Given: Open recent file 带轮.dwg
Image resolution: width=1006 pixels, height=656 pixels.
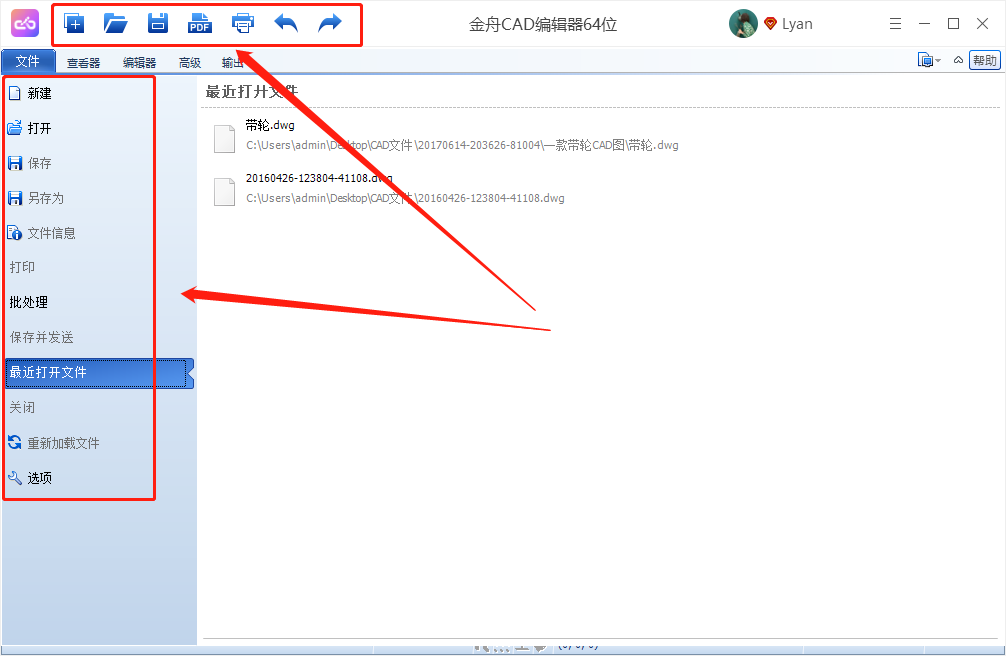Looking at the screenshot, I should click(x=270, y=125).
